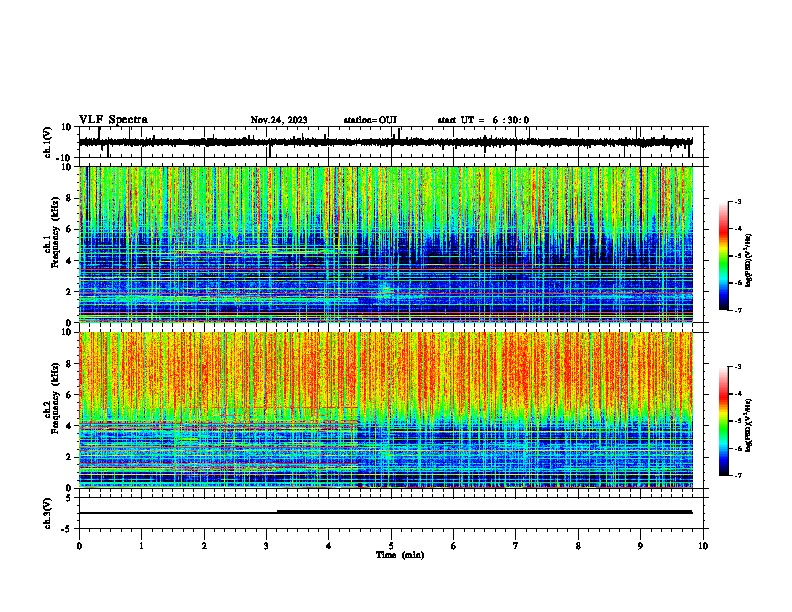Click the "VLF Spectra" plot title
792x612 pixels.
coord(113,120)
